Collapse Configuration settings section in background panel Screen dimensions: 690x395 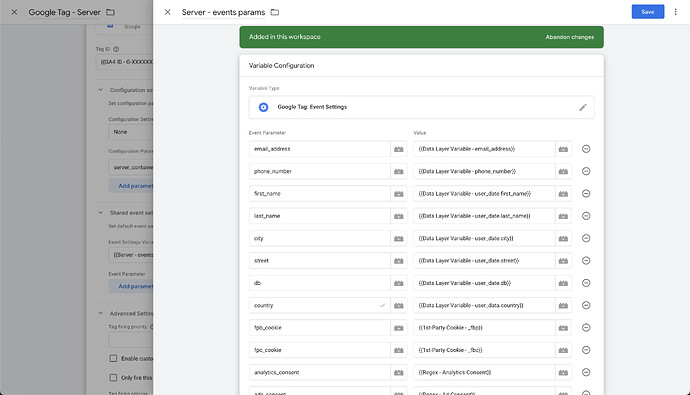(x=100, y=90)
